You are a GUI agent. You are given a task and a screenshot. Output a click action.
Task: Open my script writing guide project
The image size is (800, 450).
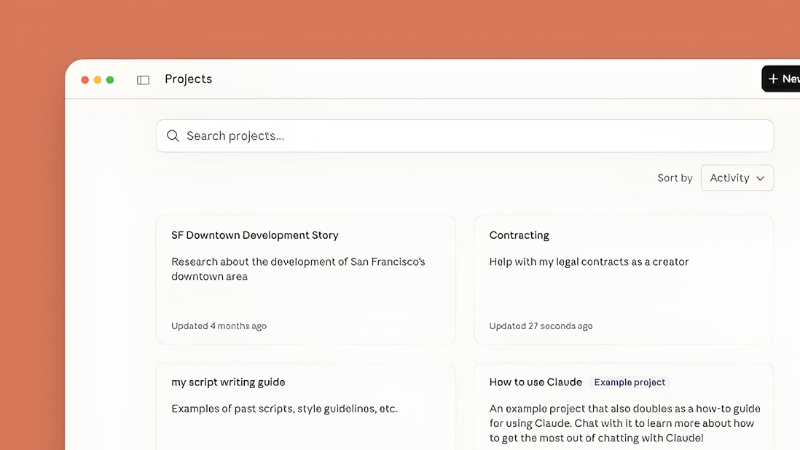pyautogui.click(x=305, y=407)
